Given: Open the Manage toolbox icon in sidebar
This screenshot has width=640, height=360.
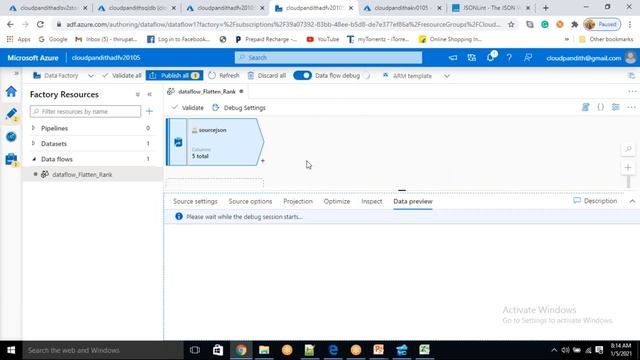Looking at the screenshot, I should (11, 159).
